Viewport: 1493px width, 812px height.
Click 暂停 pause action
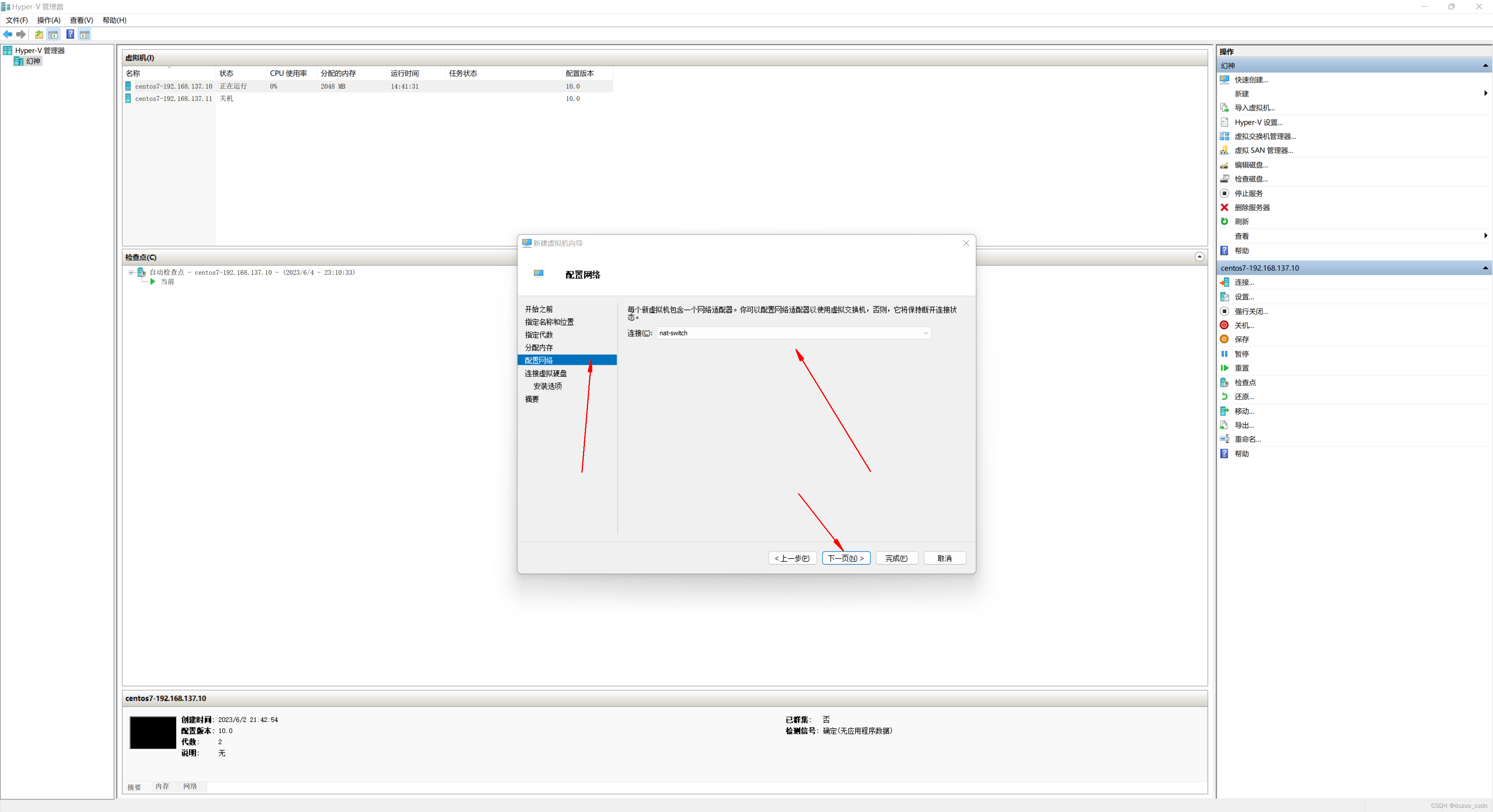[x=1241, y=353]
